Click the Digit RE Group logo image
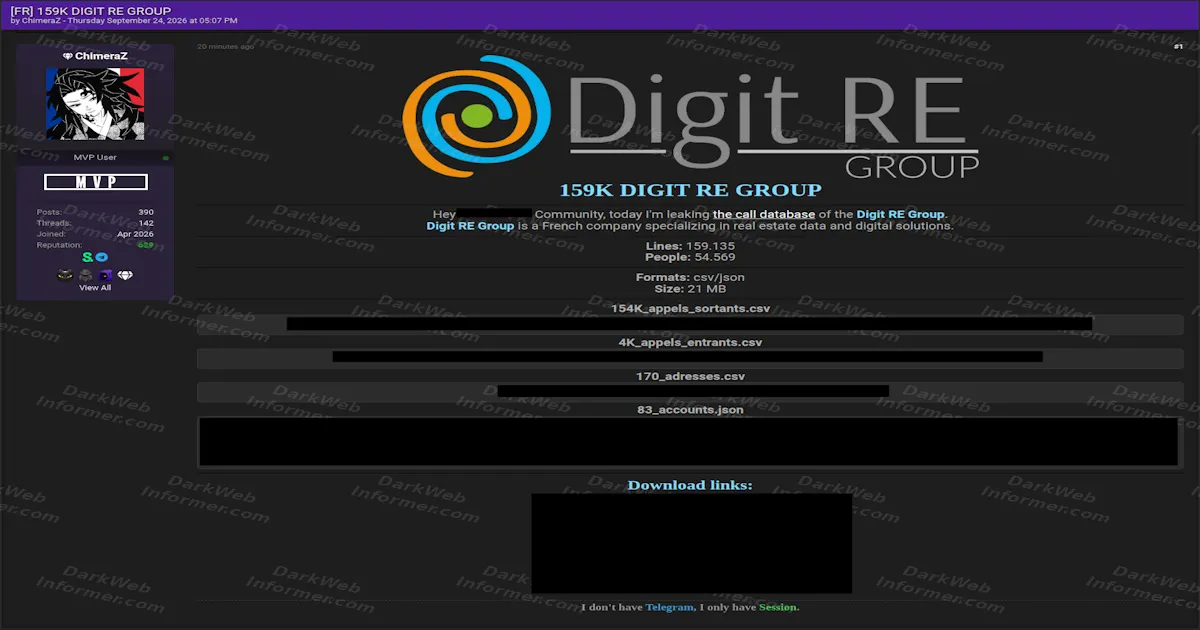The width and height of the screenshot is (1200, 630). (691, 116)
